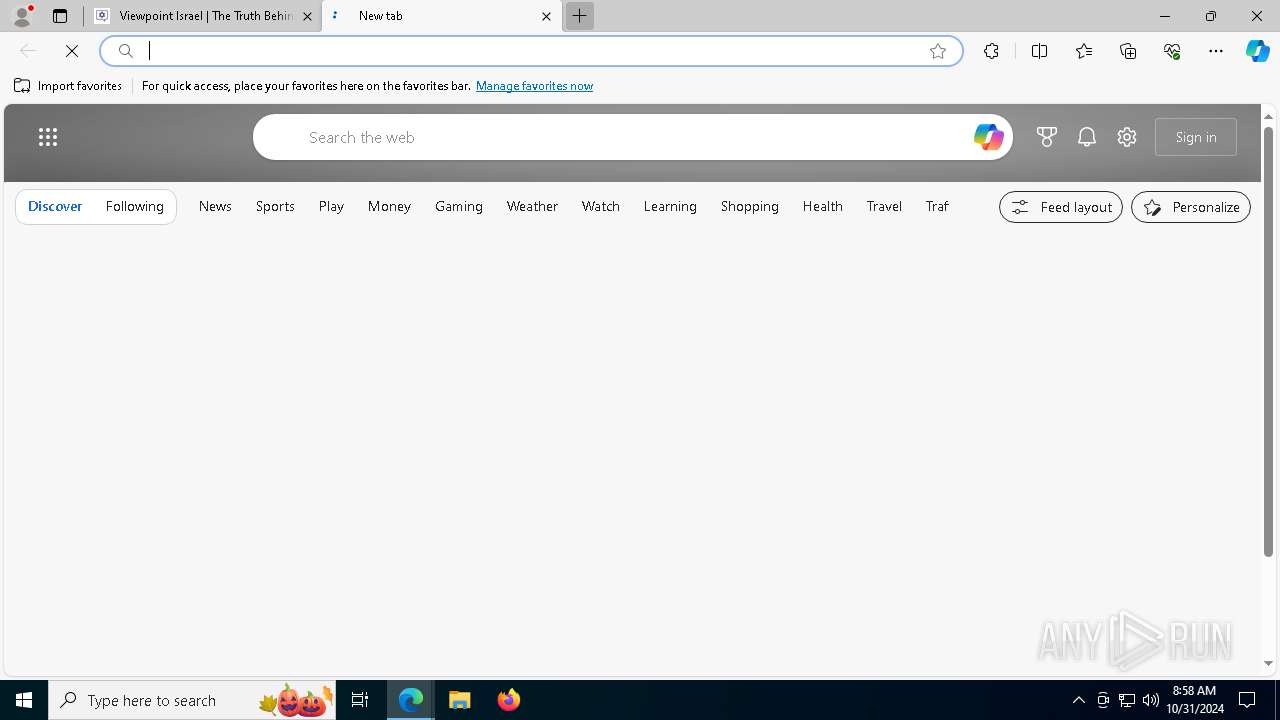Open page settings gear icon
This screenshot has width=1280, height=720.
1127,137
